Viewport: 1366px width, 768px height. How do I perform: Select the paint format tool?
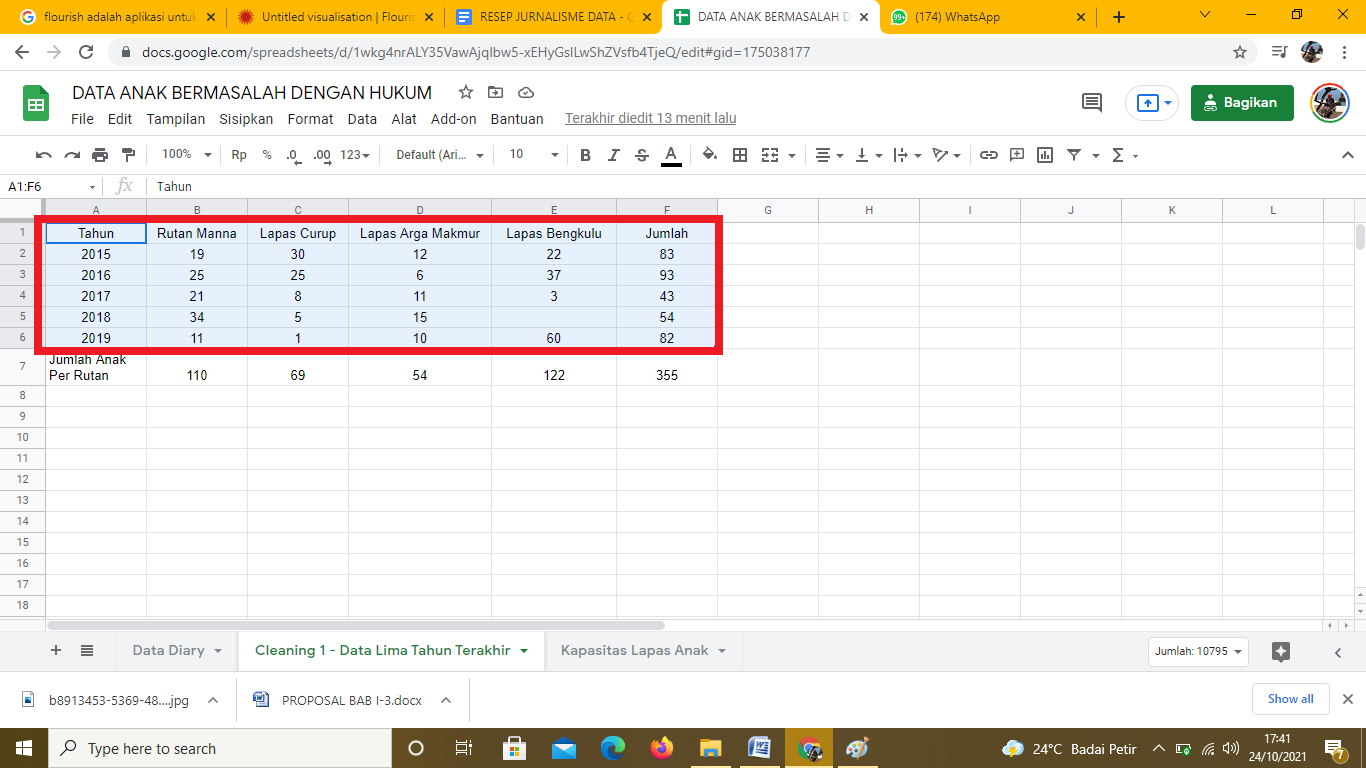click(x=128, y=155)
